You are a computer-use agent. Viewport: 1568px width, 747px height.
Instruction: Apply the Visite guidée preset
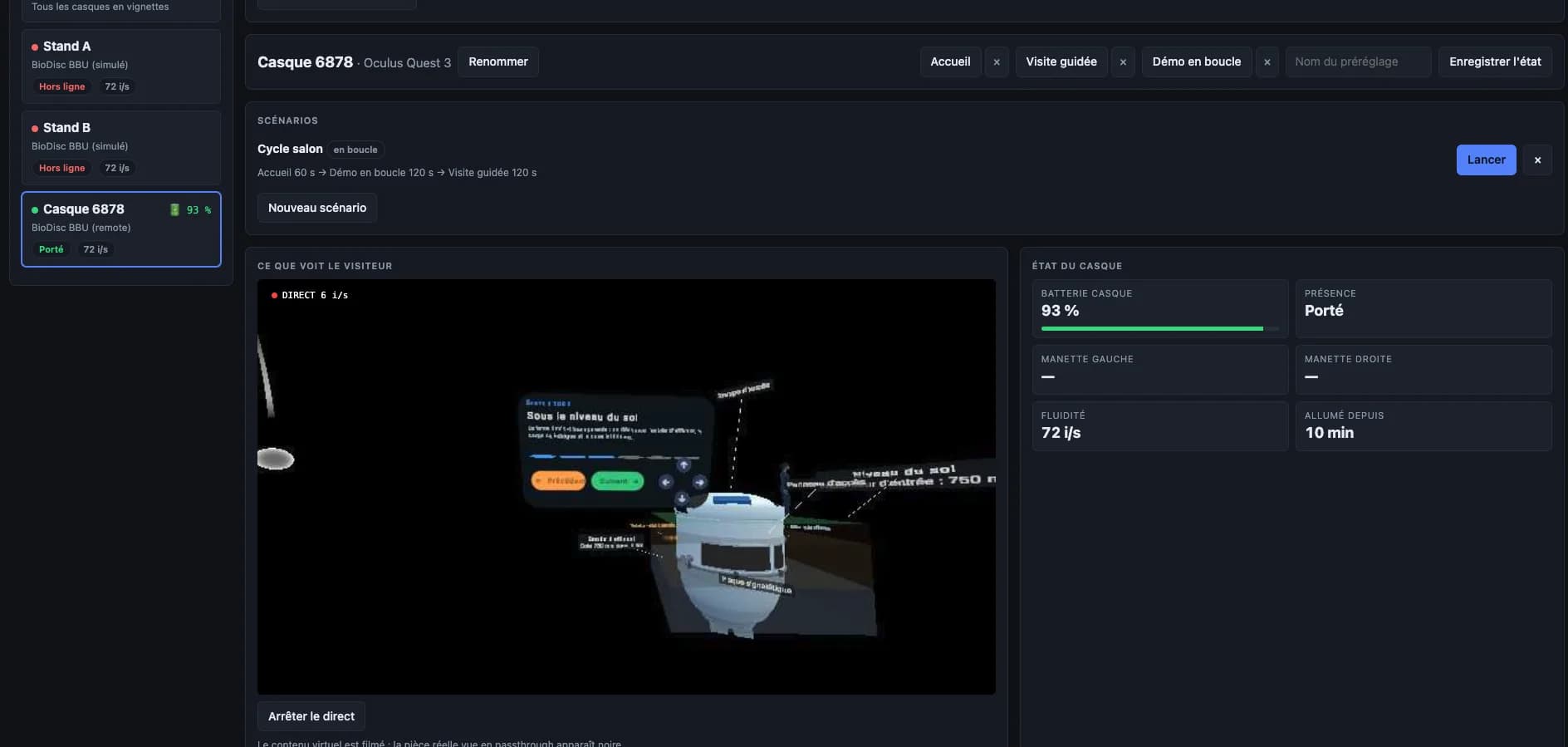[1061, 62]
